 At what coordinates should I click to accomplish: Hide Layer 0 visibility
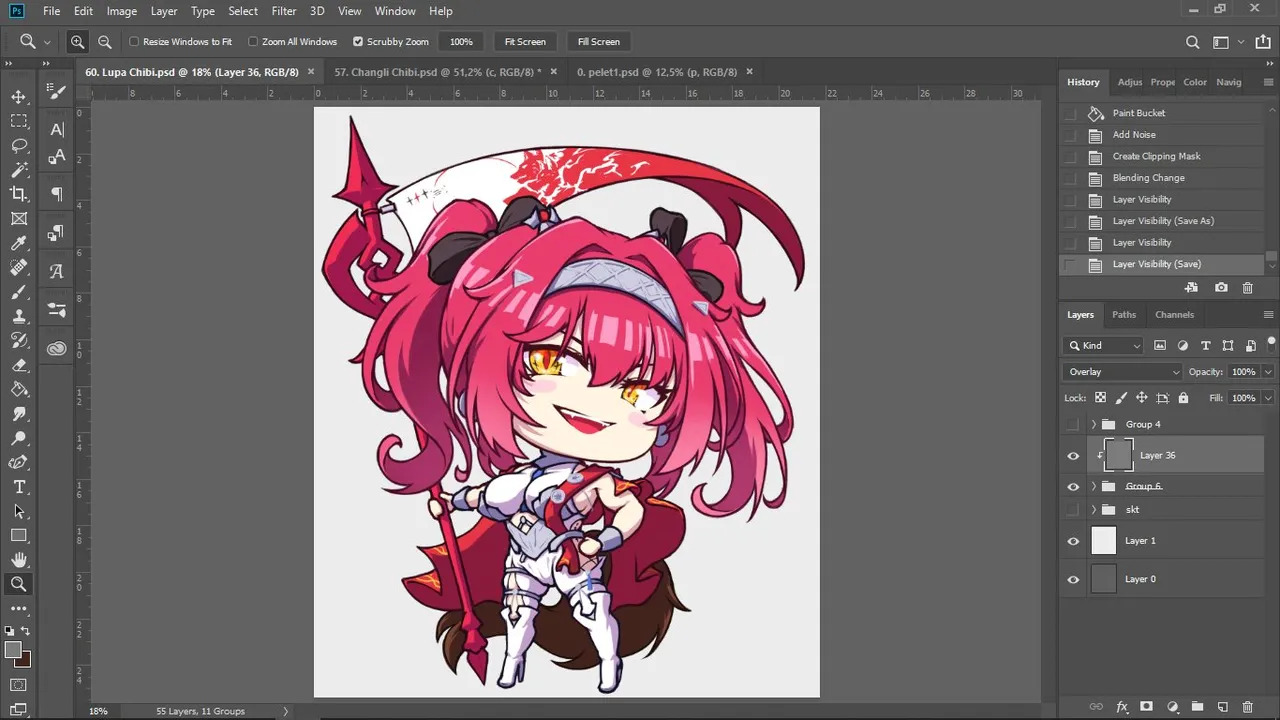click(x=1073, y=579)
